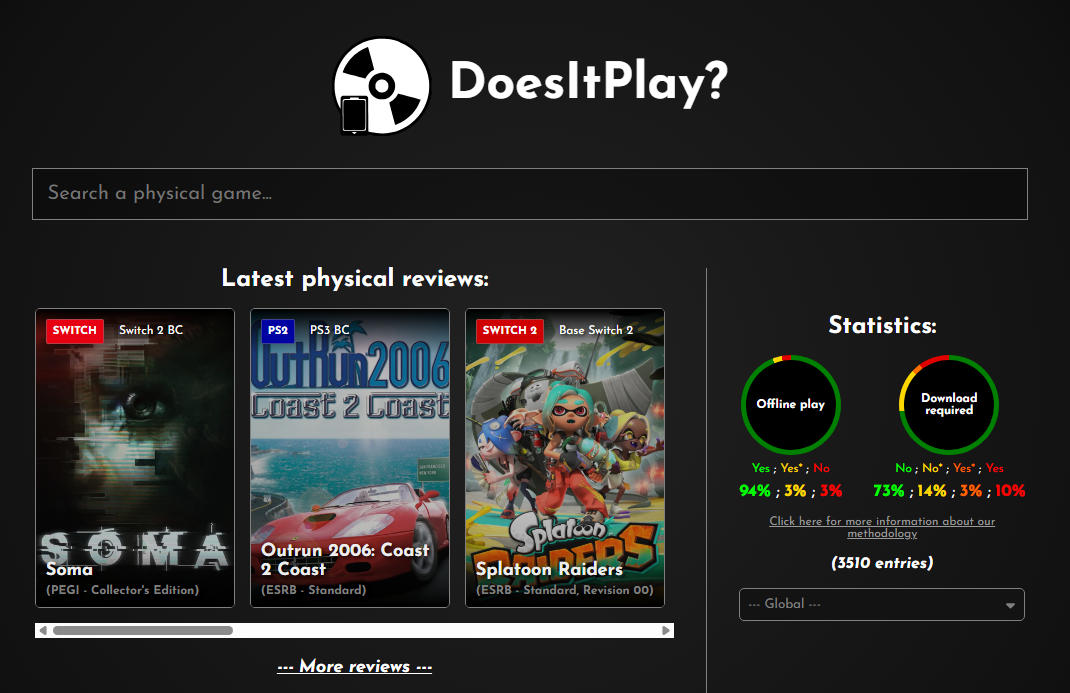The height and width of the screenshot is (693, 1070).
Task: Click the (3510 entries) text
Action: point(882,563)
